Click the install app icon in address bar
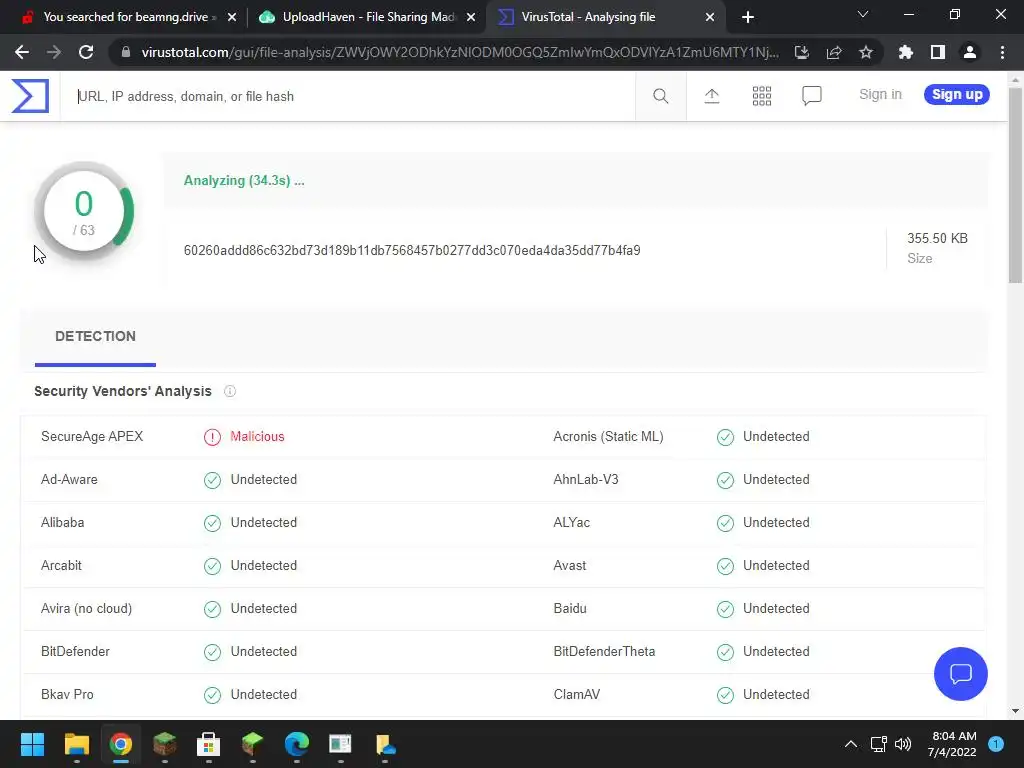1024x768 pixels. pyautogui.click(x=801, y=52)
